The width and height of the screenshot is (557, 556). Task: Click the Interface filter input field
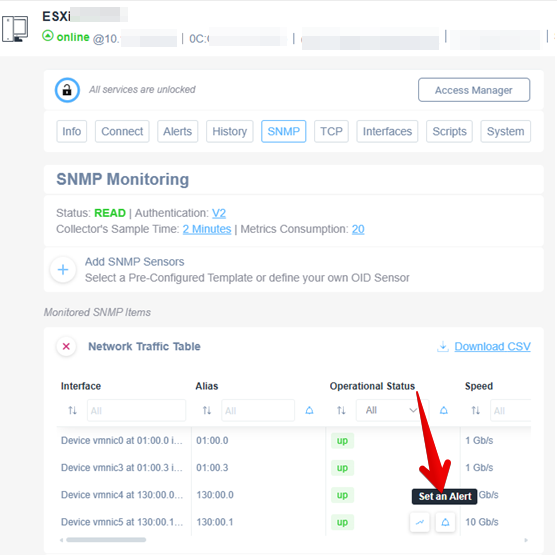pyautogui.click(x=136, y=411)
